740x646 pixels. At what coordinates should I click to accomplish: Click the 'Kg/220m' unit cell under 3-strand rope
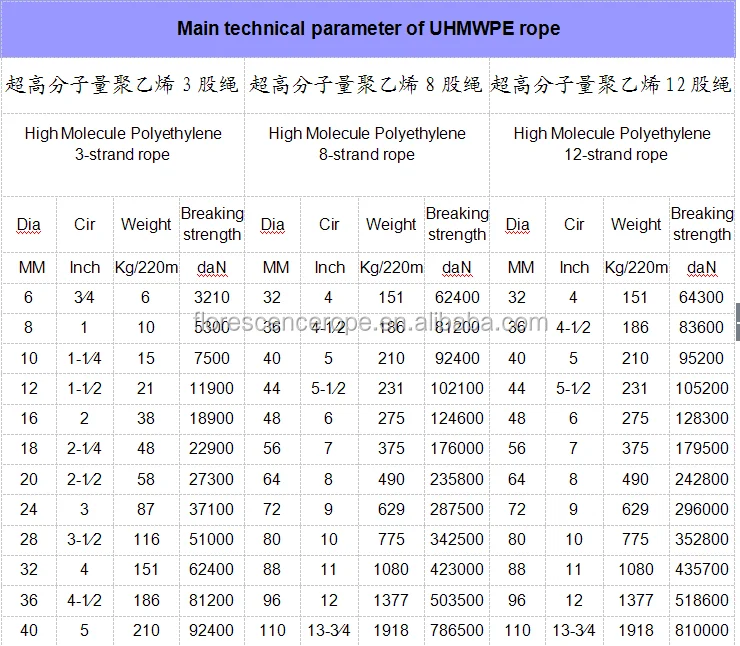pyautogui.click(x=146, y=267)
